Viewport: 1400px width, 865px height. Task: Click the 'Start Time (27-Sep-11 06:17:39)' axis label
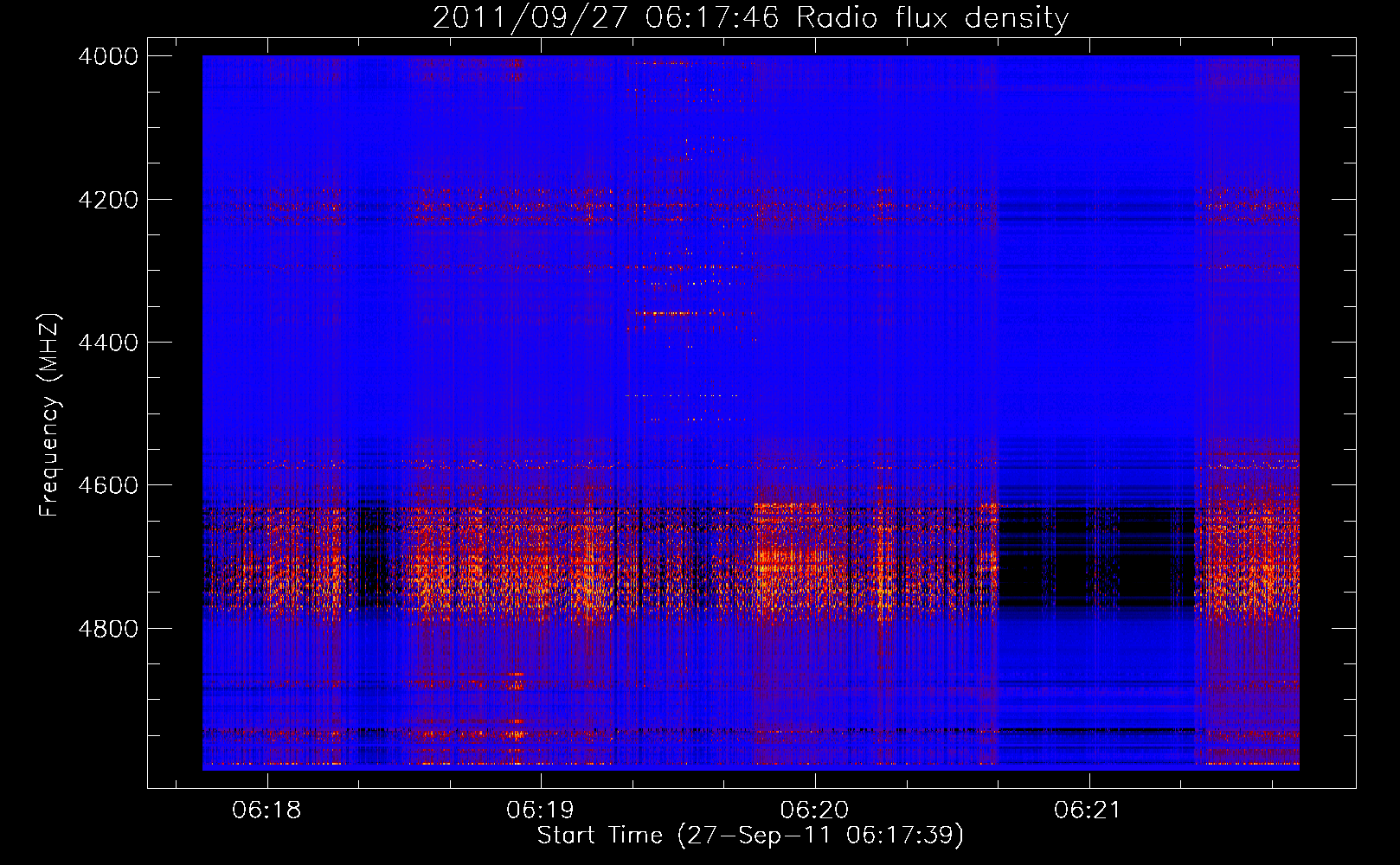(750, 835)
